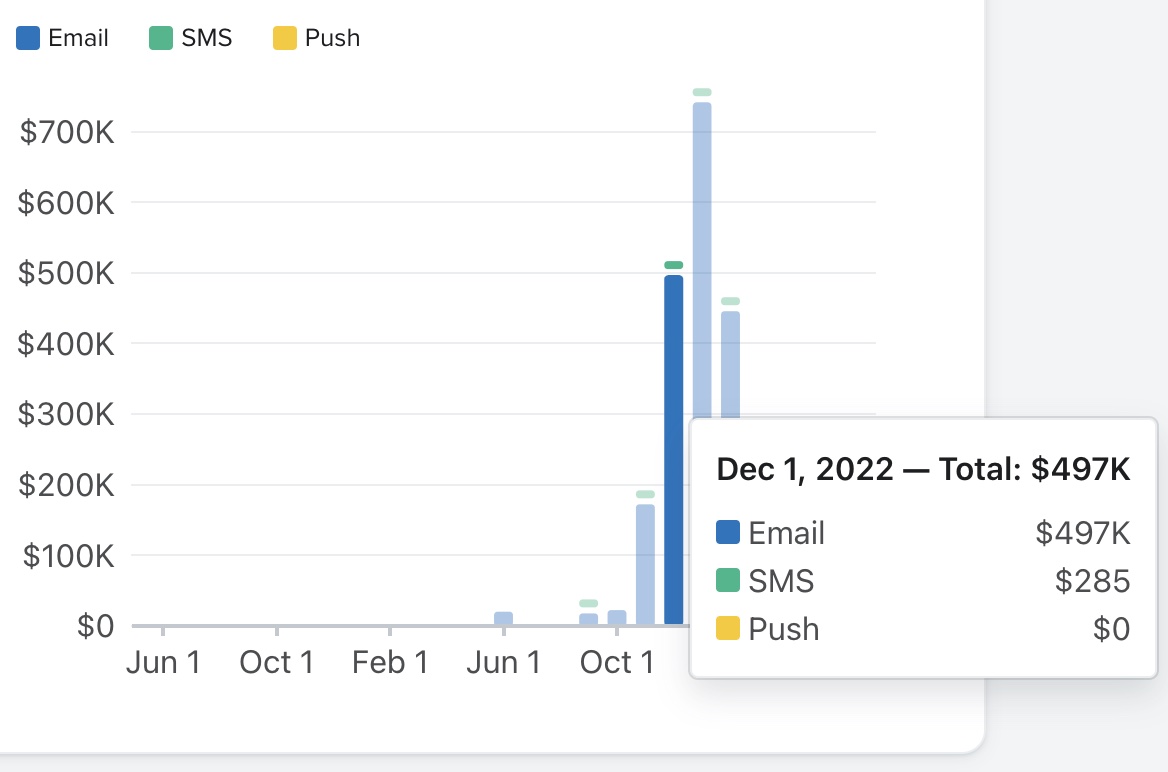
Task: Select the highlighted dark blue Dec 2022 bar
Action: coord(674,450)
